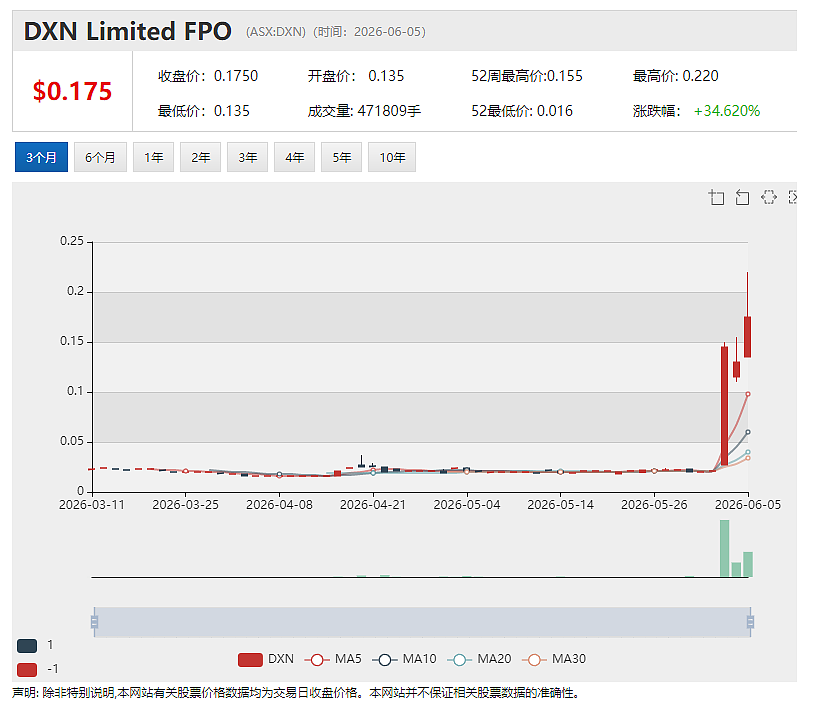This screenshot has width=815, height=711.
Task: Click the zoom reset back icon
Action: pyautogui.click(x=742, y=198)
